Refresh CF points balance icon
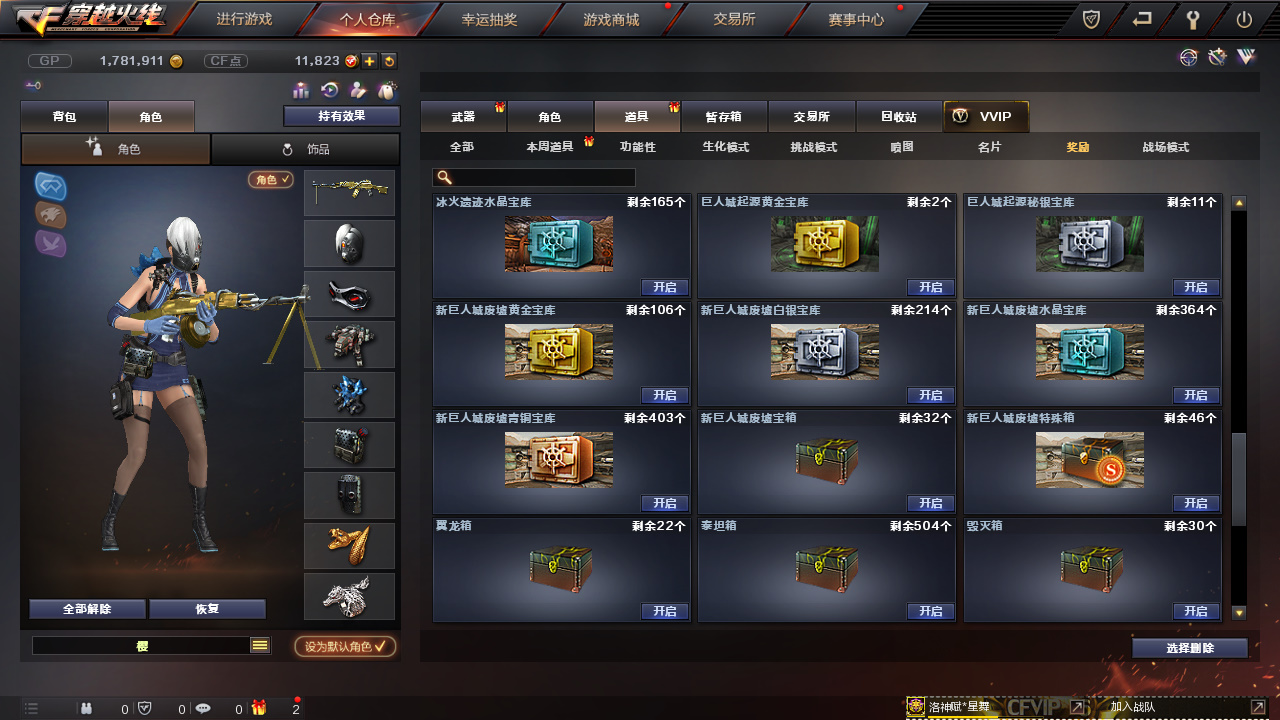This screenshot has height=720, width=1280. pos(389,61)
